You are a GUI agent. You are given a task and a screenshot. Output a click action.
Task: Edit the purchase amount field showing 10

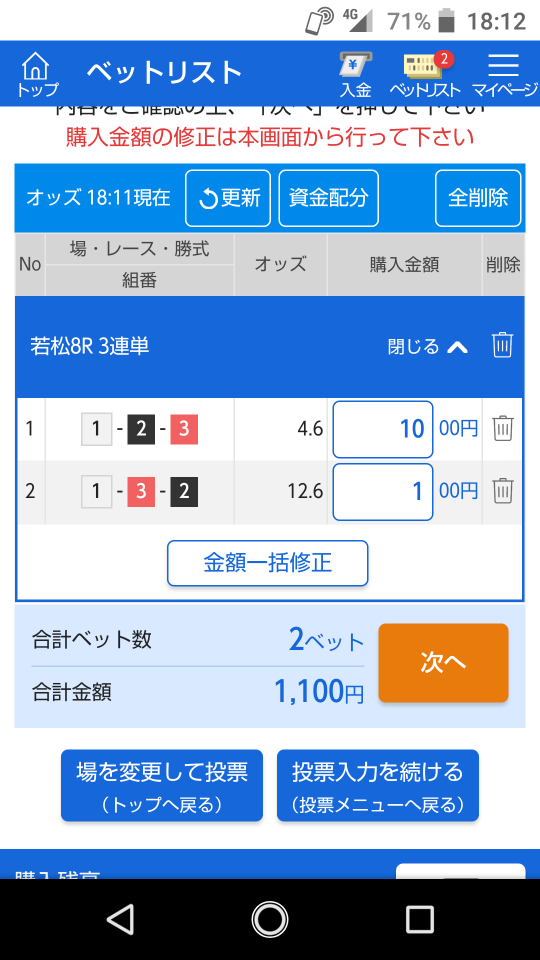[383, 429]
